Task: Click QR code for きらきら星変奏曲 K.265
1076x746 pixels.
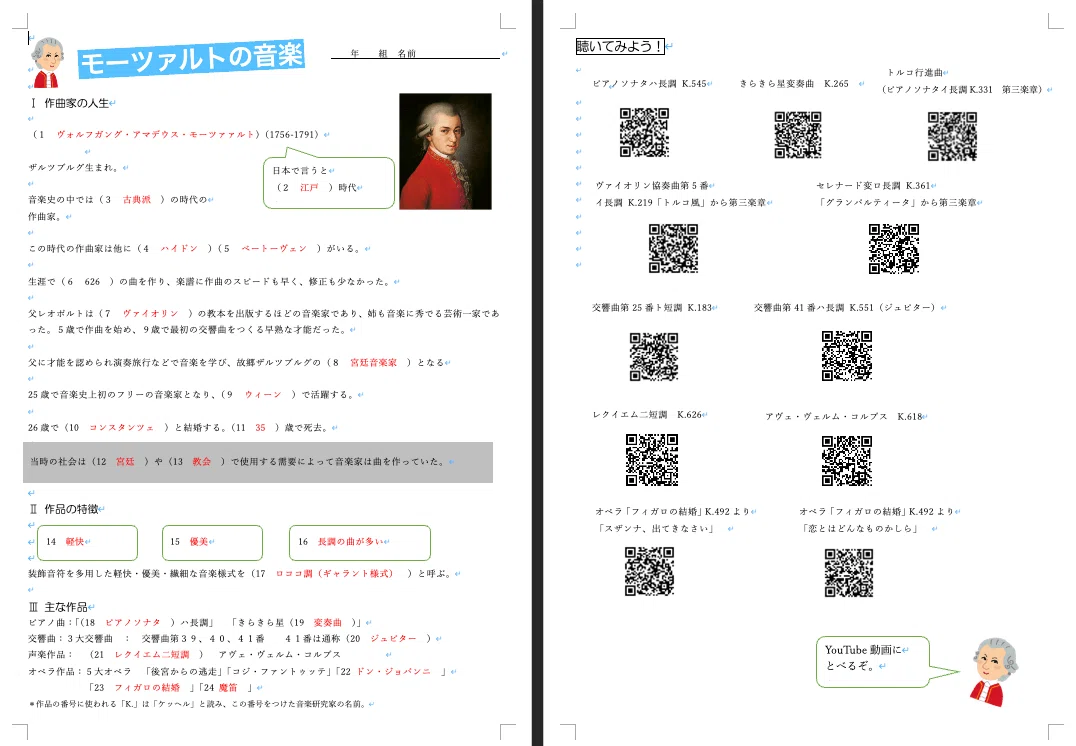Action: pyautogui.click(x=798, y=135)
